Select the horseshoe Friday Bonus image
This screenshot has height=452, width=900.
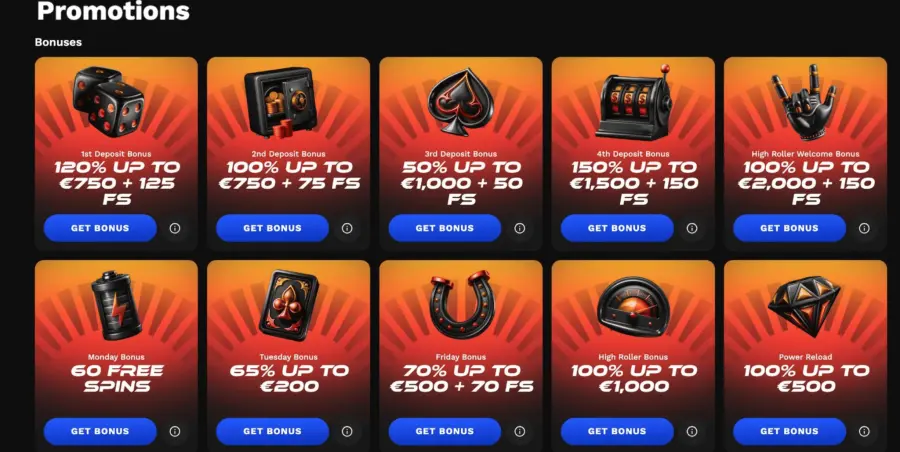pos(462,304)
